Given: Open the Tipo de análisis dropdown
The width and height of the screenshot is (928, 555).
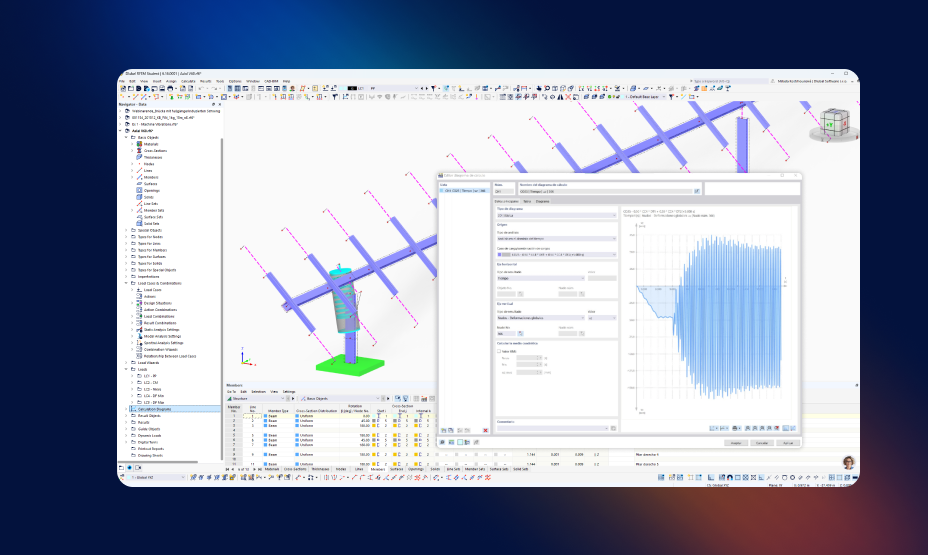Looking at the screenshot, I should click(x=556, y=238).
